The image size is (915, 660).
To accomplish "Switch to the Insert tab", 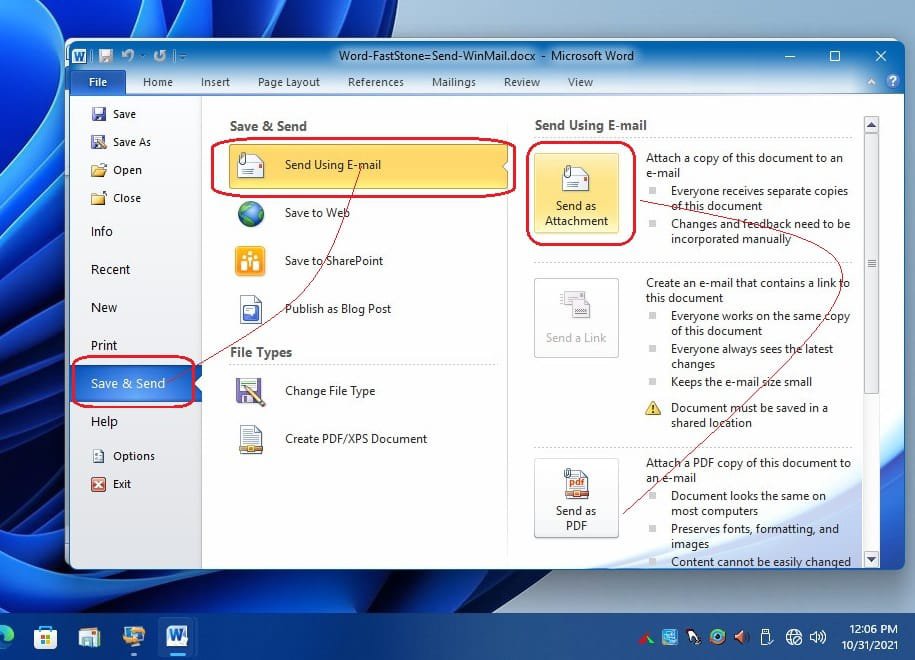I will (x=215, y=82).
